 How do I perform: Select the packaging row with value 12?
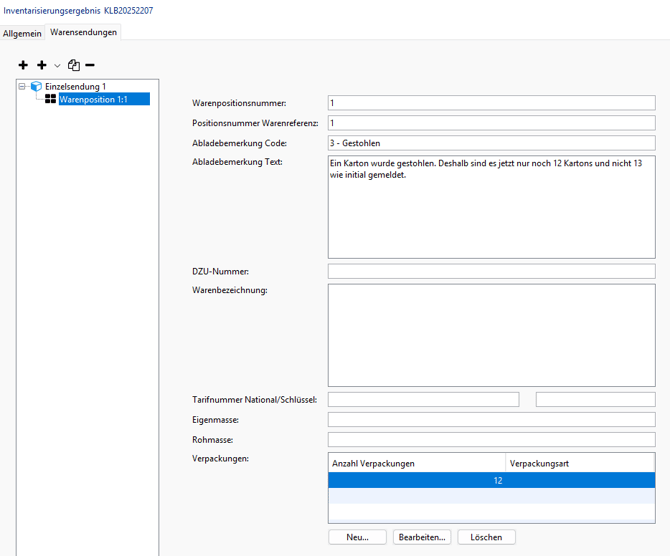[491, 480]
